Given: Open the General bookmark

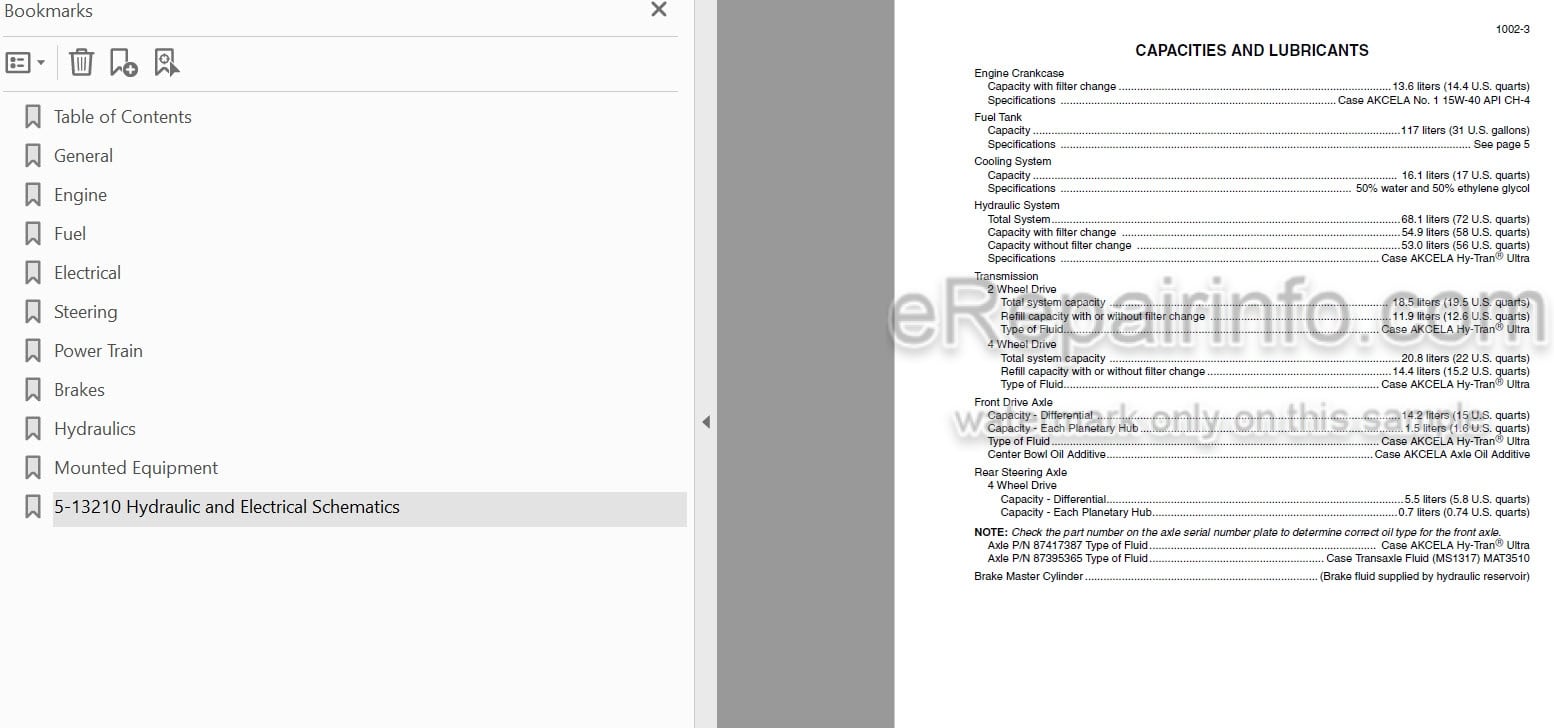Looking at the screenshot, I should 83,156.
